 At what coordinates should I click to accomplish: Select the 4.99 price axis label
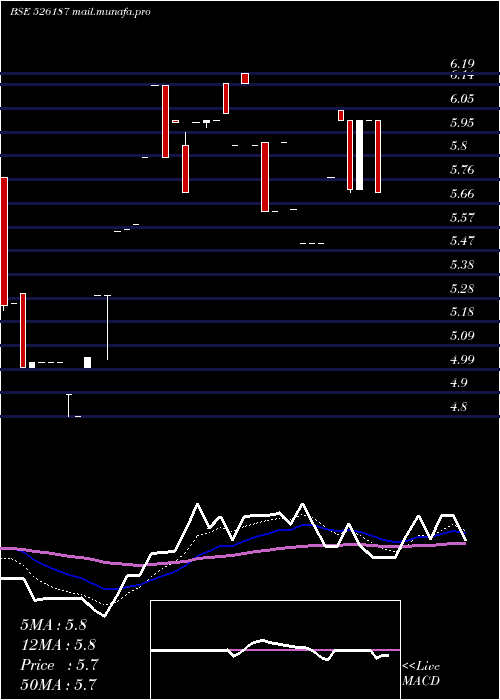pyautogui.click(x=462, y=359)
